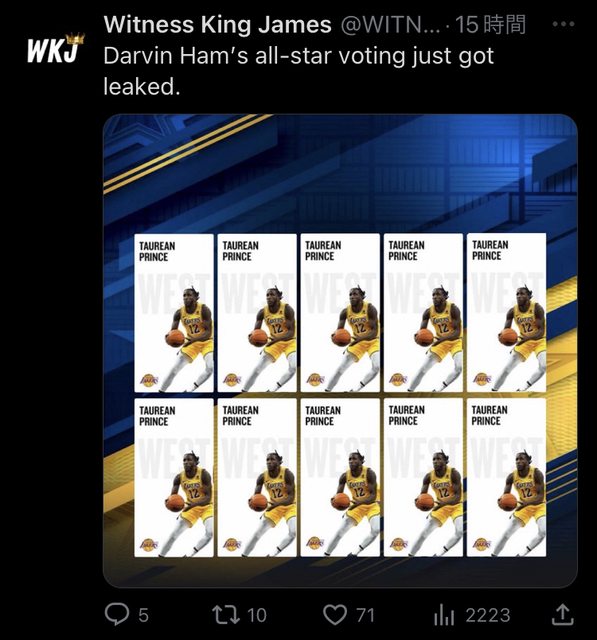Viewport: 597px width, 640px height.
Task: Open the WKJ profile avatar
Action: point(56,48)
